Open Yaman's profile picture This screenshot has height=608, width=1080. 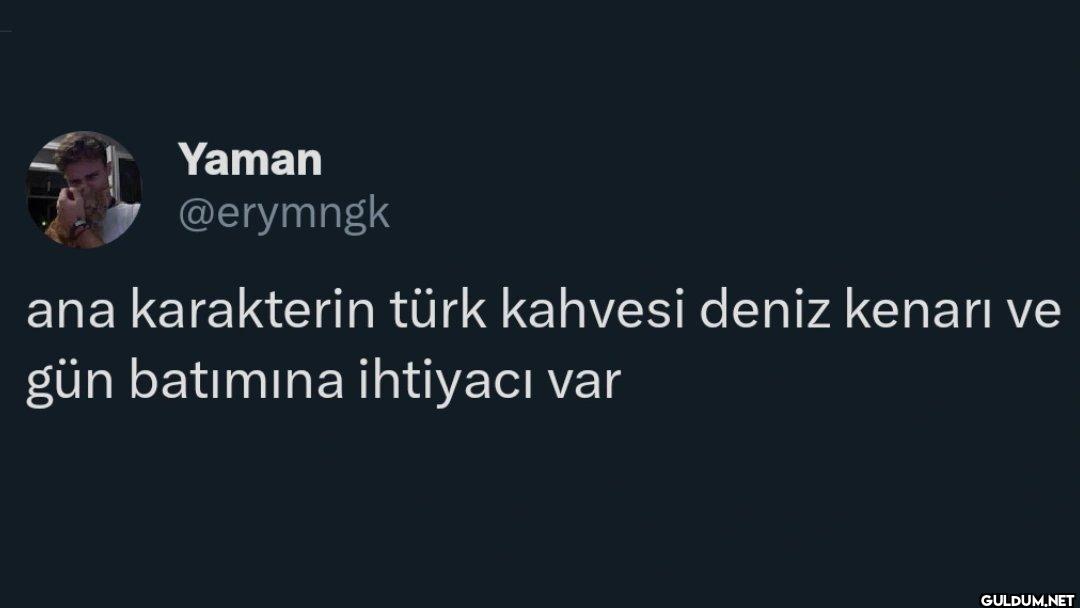coord(83,189)
